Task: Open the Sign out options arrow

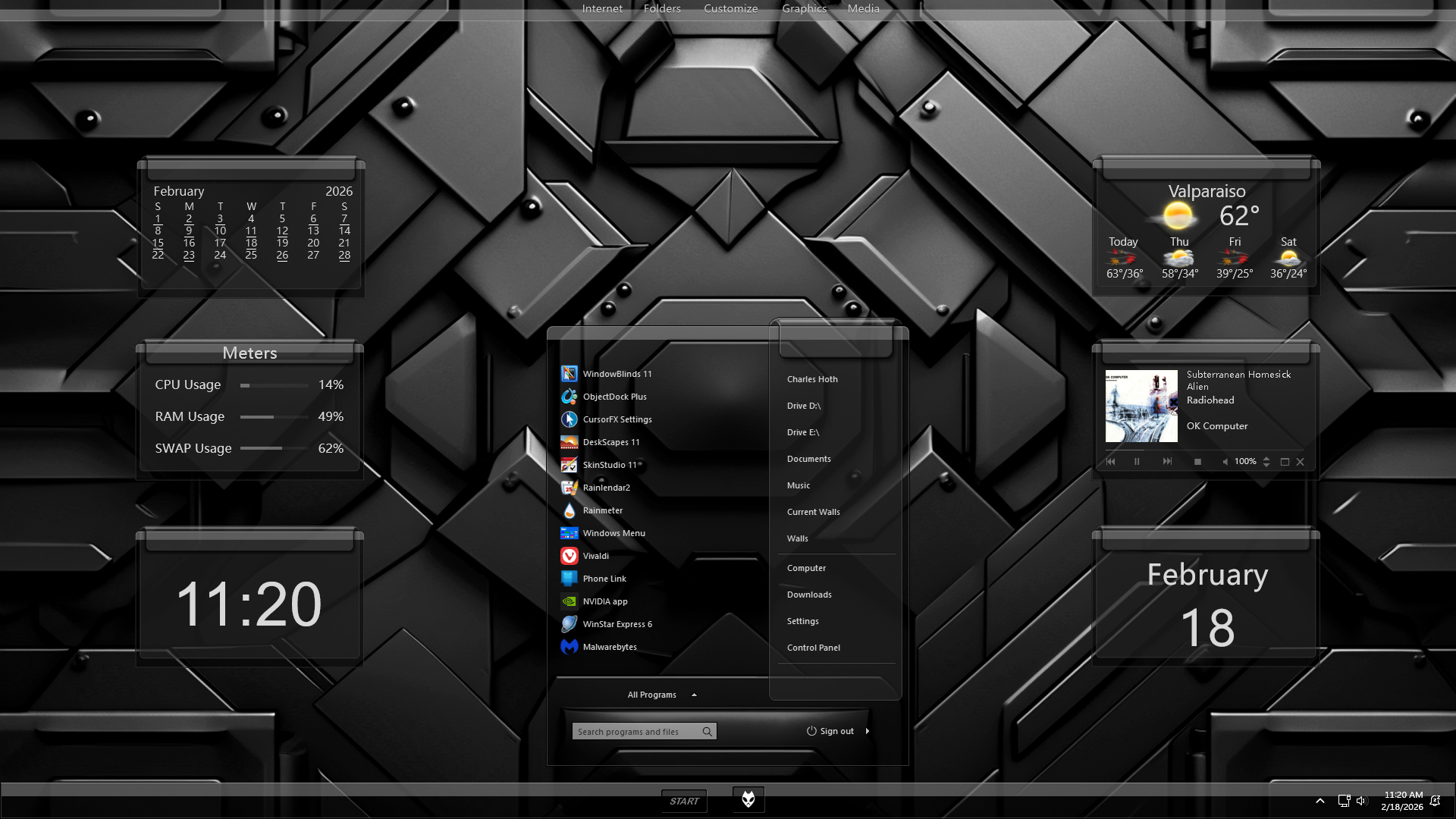Action: (868, 731)
